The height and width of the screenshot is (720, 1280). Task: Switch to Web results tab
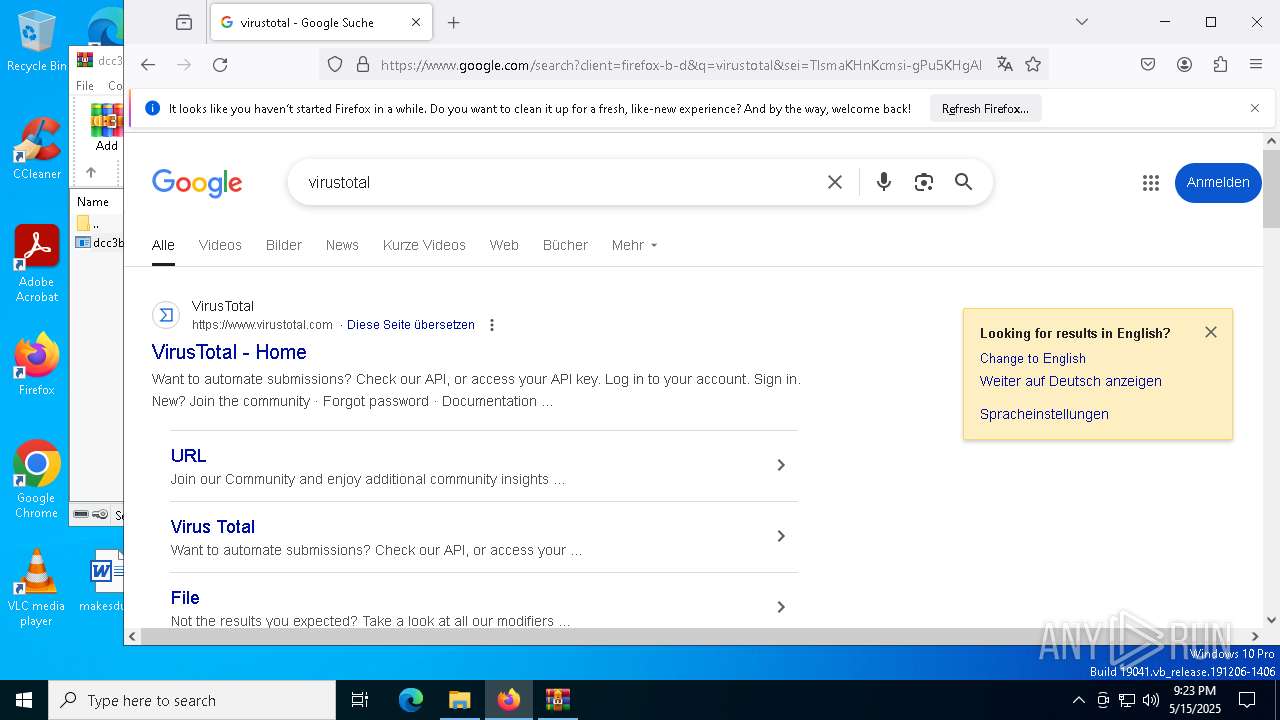click(x=504, y=245)
